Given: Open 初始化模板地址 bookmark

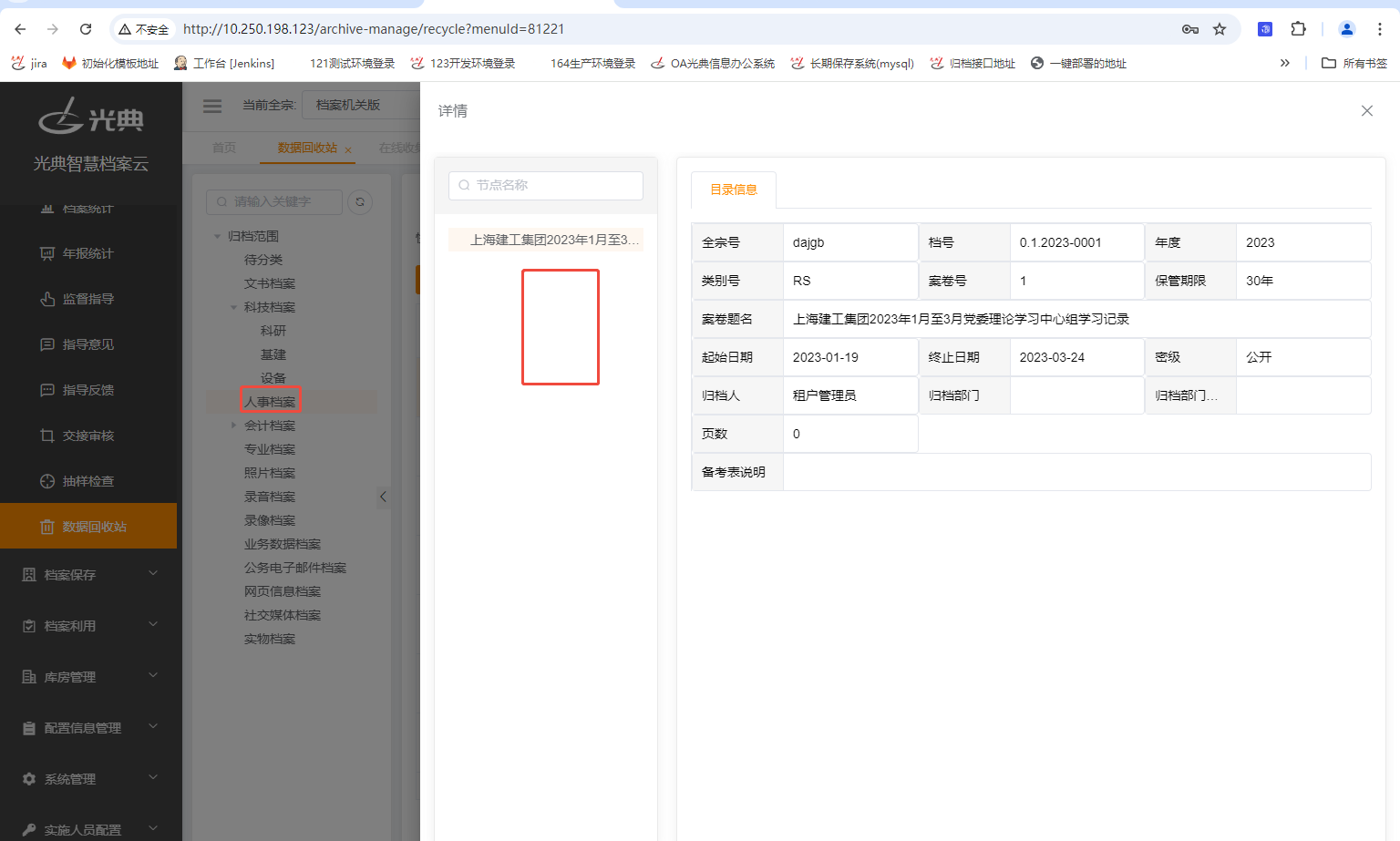Looking at the screenshot, I should (110, 63).
